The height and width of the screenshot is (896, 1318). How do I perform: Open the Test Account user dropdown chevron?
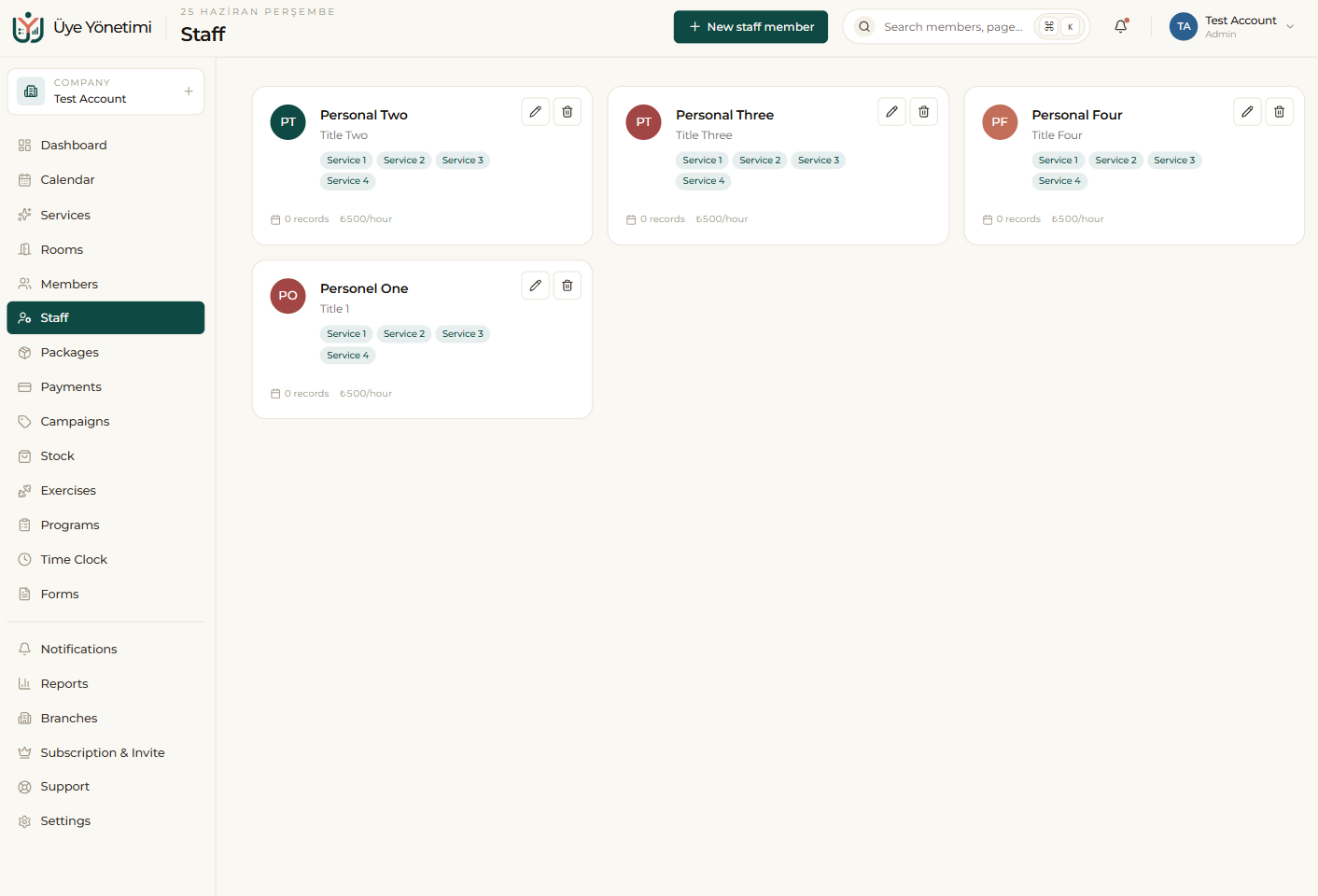point(1290,27)
